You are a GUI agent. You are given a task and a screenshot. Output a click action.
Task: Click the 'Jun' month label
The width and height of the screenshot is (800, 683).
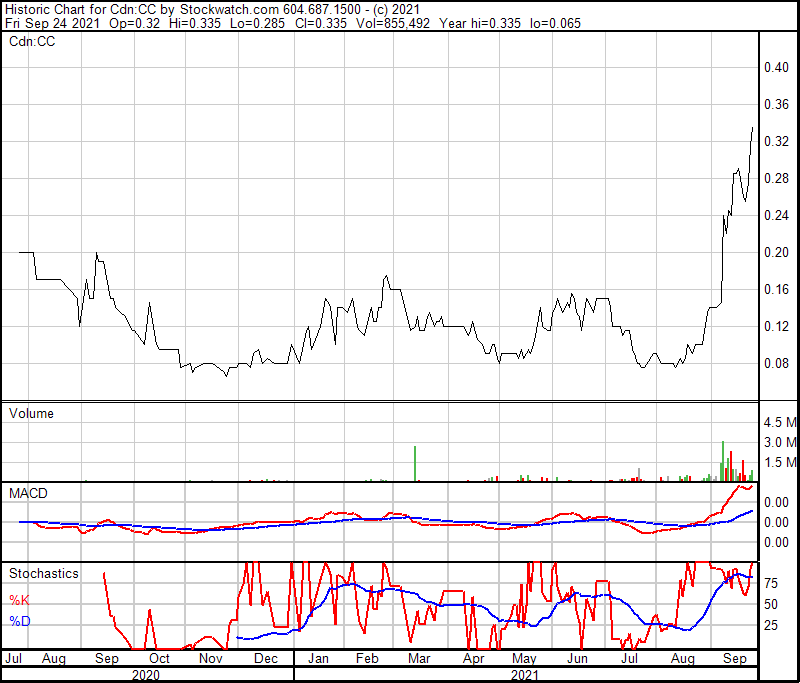[577, 659]
